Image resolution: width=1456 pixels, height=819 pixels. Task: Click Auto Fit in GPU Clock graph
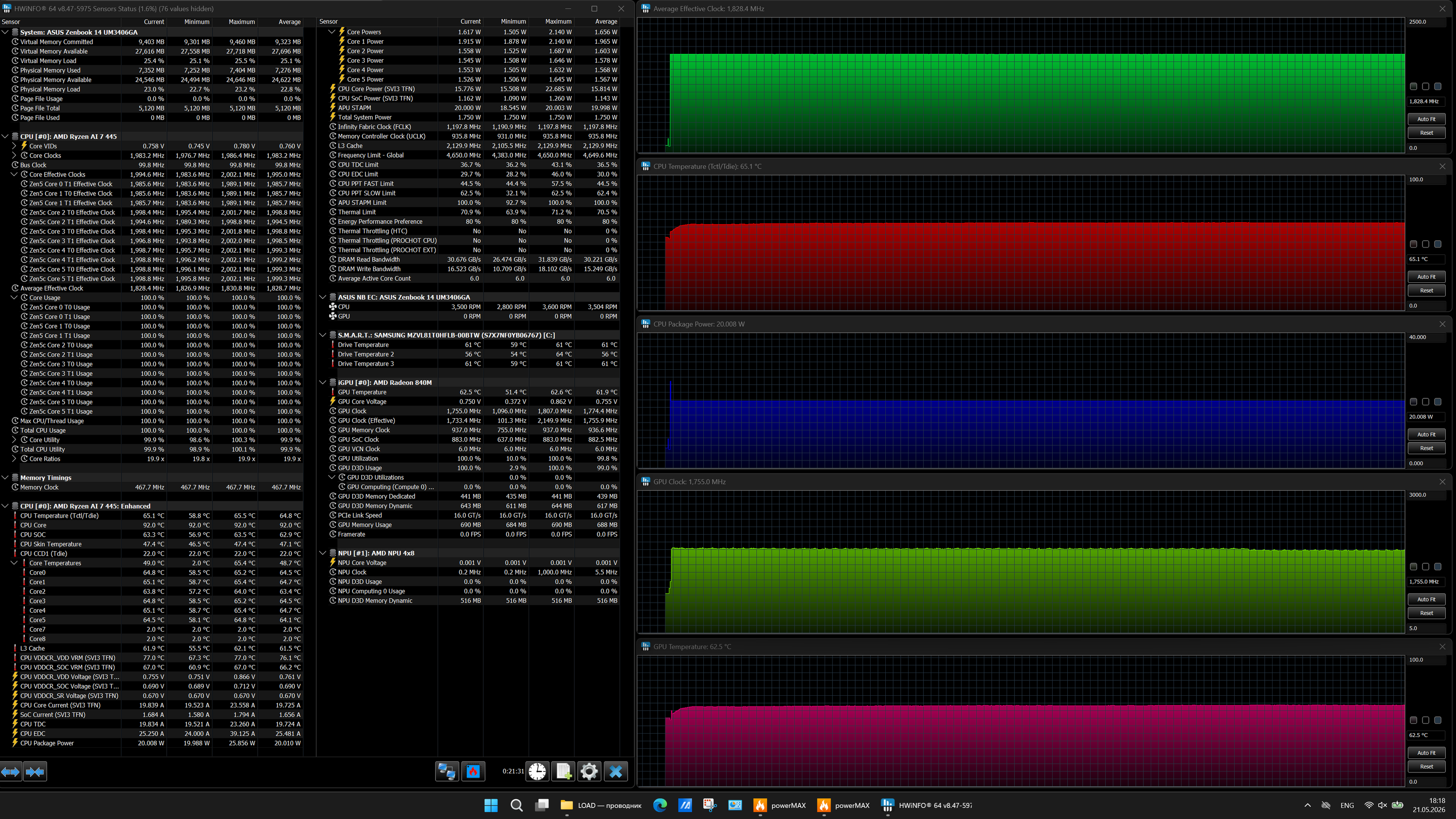pyautogui.click(x=1426, y=599)
